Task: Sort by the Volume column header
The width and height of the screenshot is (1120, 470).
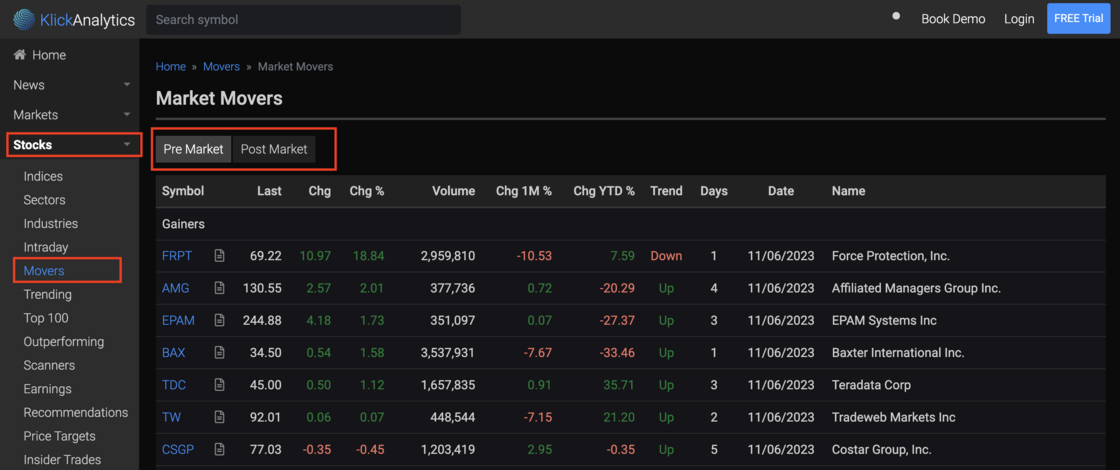Action: point(453,191)
